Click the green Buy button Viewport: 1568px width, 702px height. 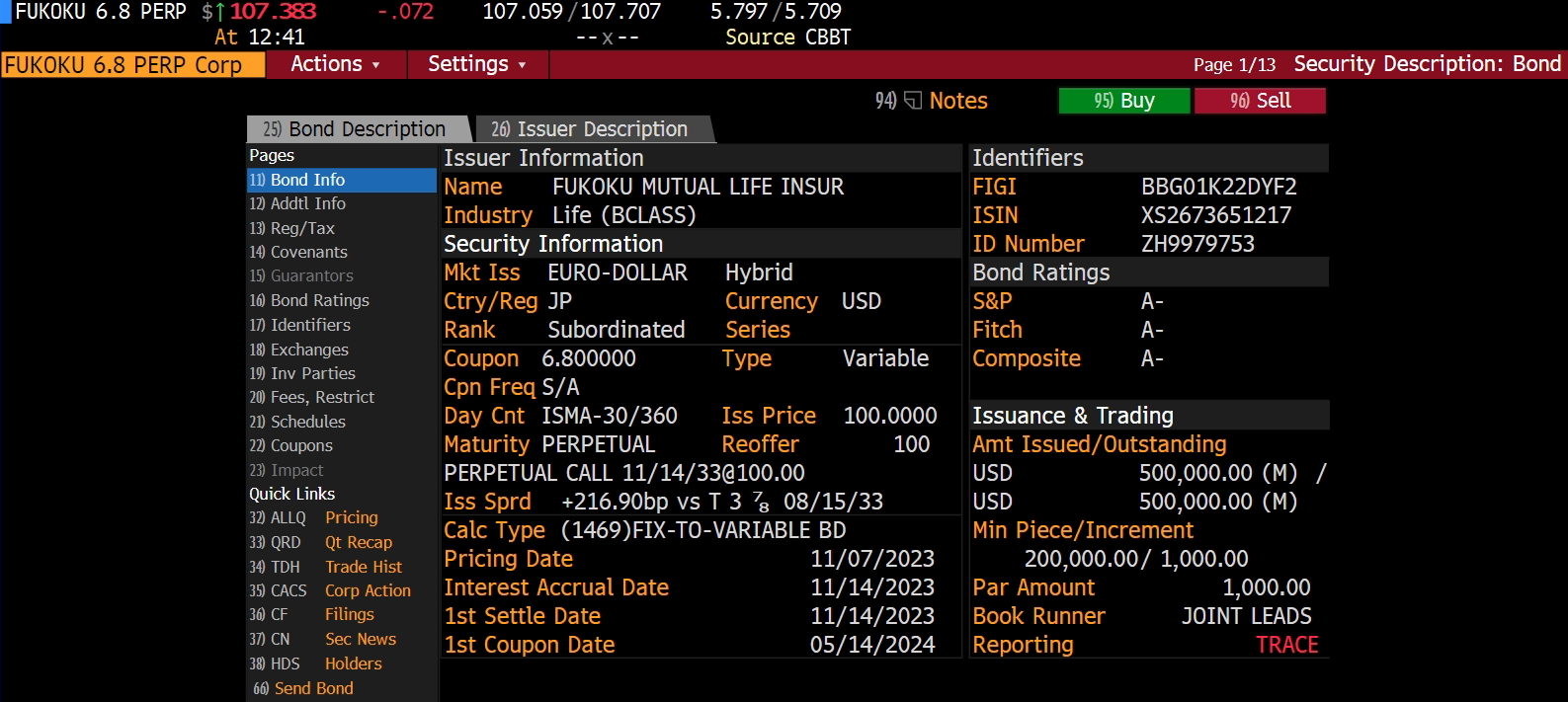click(1124, 101)
